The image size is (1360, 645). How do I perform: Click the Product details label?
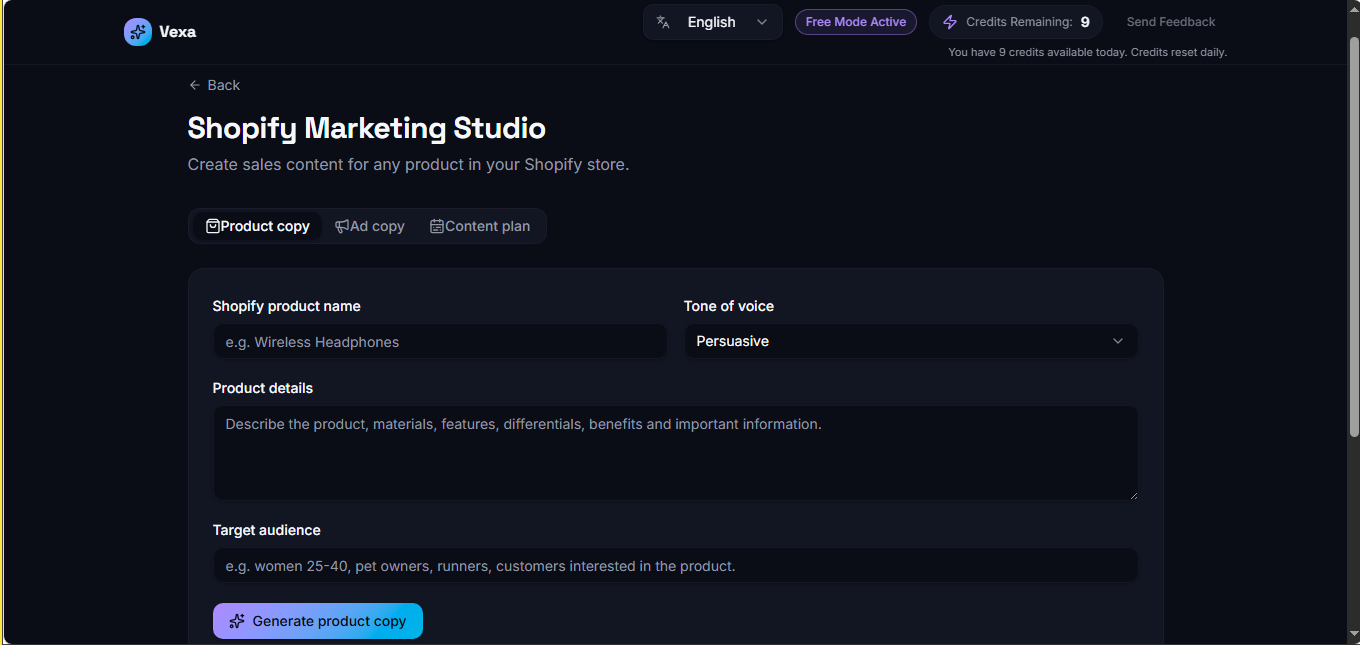click(263, 388)
